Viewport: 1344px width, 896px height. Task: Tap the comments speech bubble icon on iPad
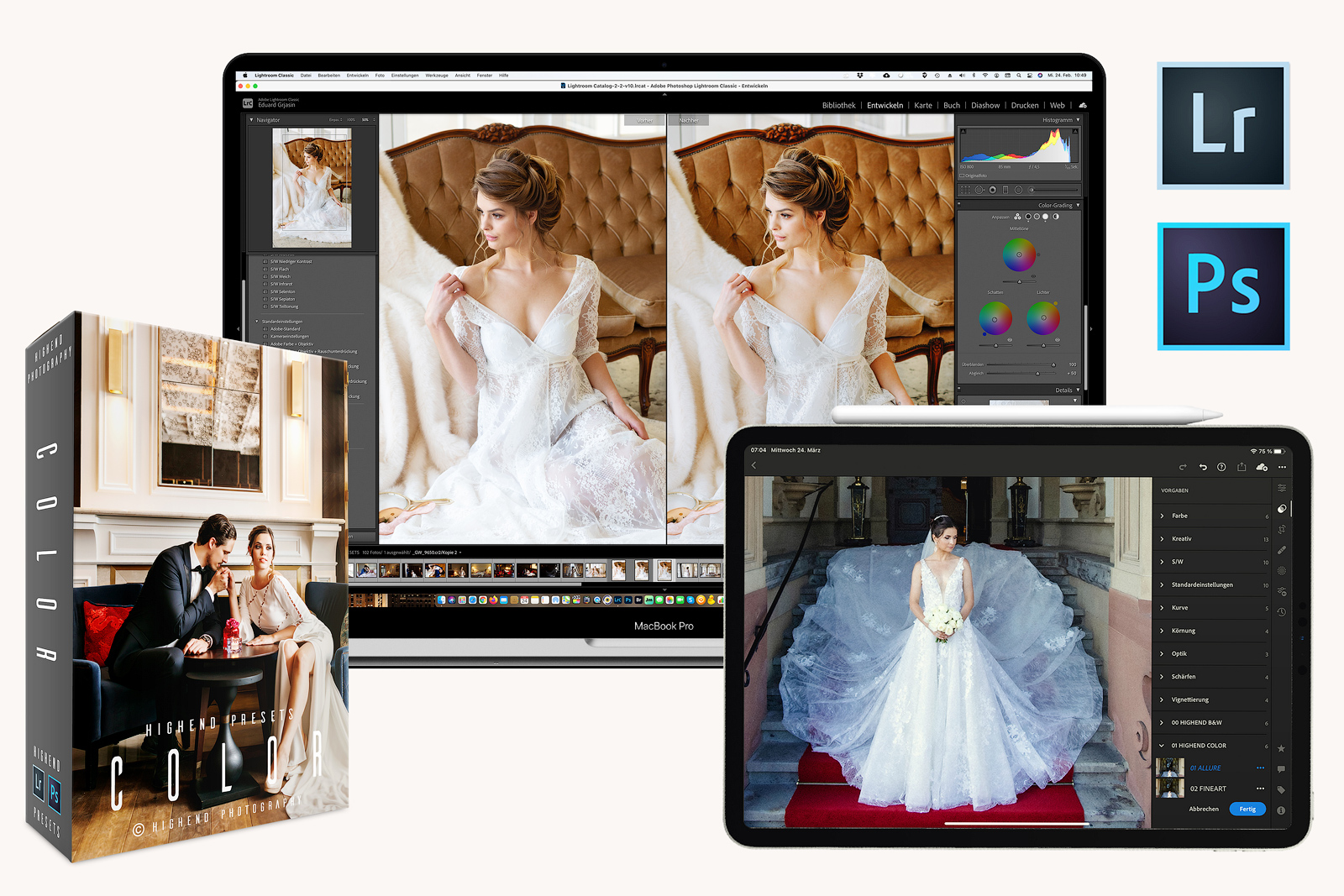pyautogui.click(x=1281, y=768)
